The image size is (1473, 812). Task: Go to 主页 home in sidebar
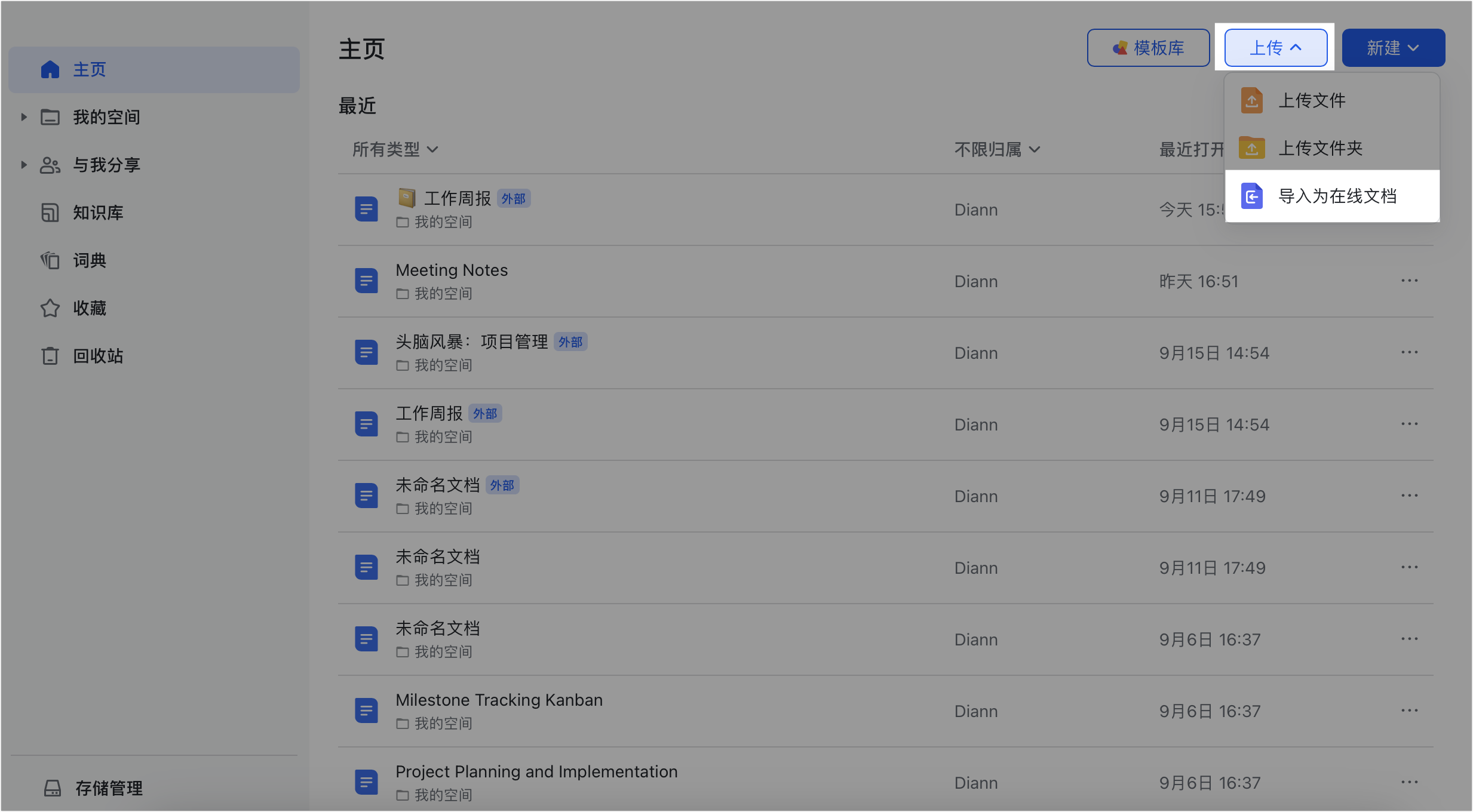click(90, 69)
